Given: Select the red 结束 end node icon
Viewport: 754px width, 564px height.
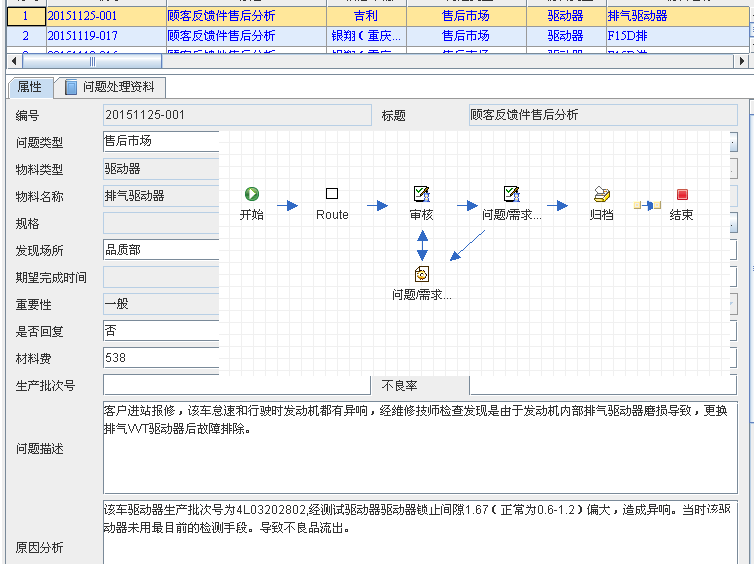Looking at the screenshot, I should tap(682, 194).
